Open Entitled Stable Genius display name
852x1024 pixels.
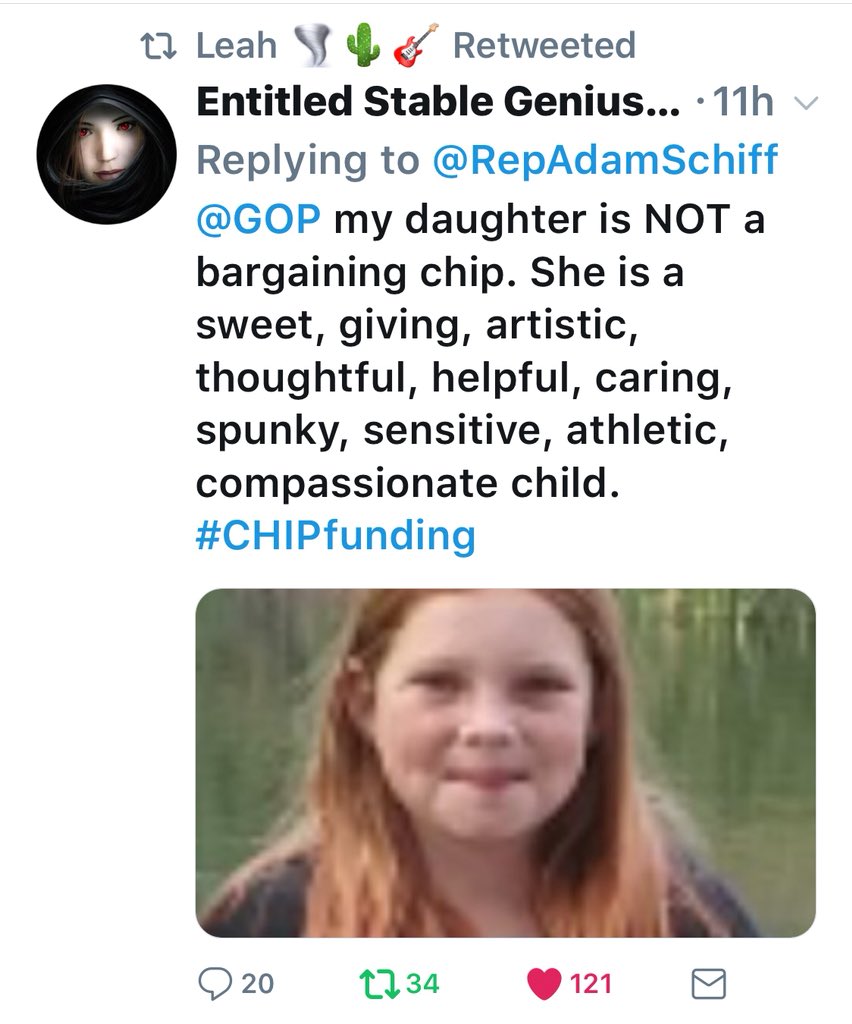(x=438, y=103)
